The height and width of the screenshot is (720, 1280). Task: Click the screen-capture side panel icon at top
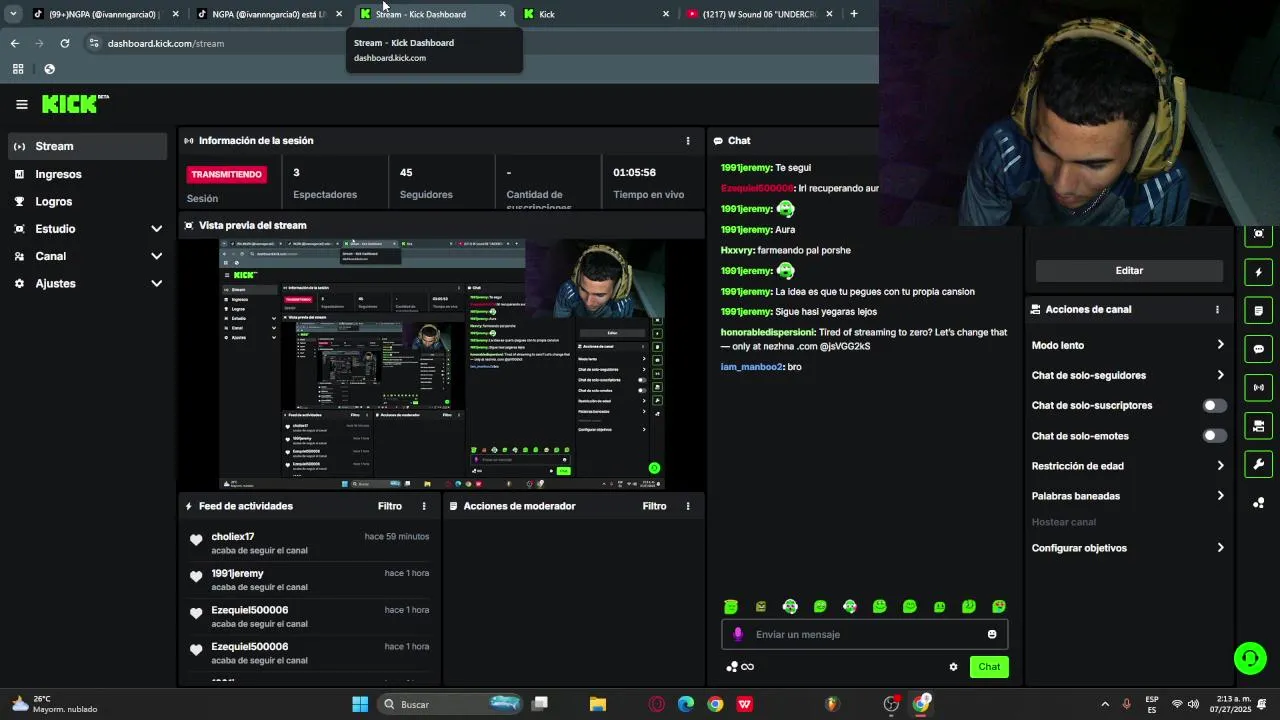[1258, 234]
